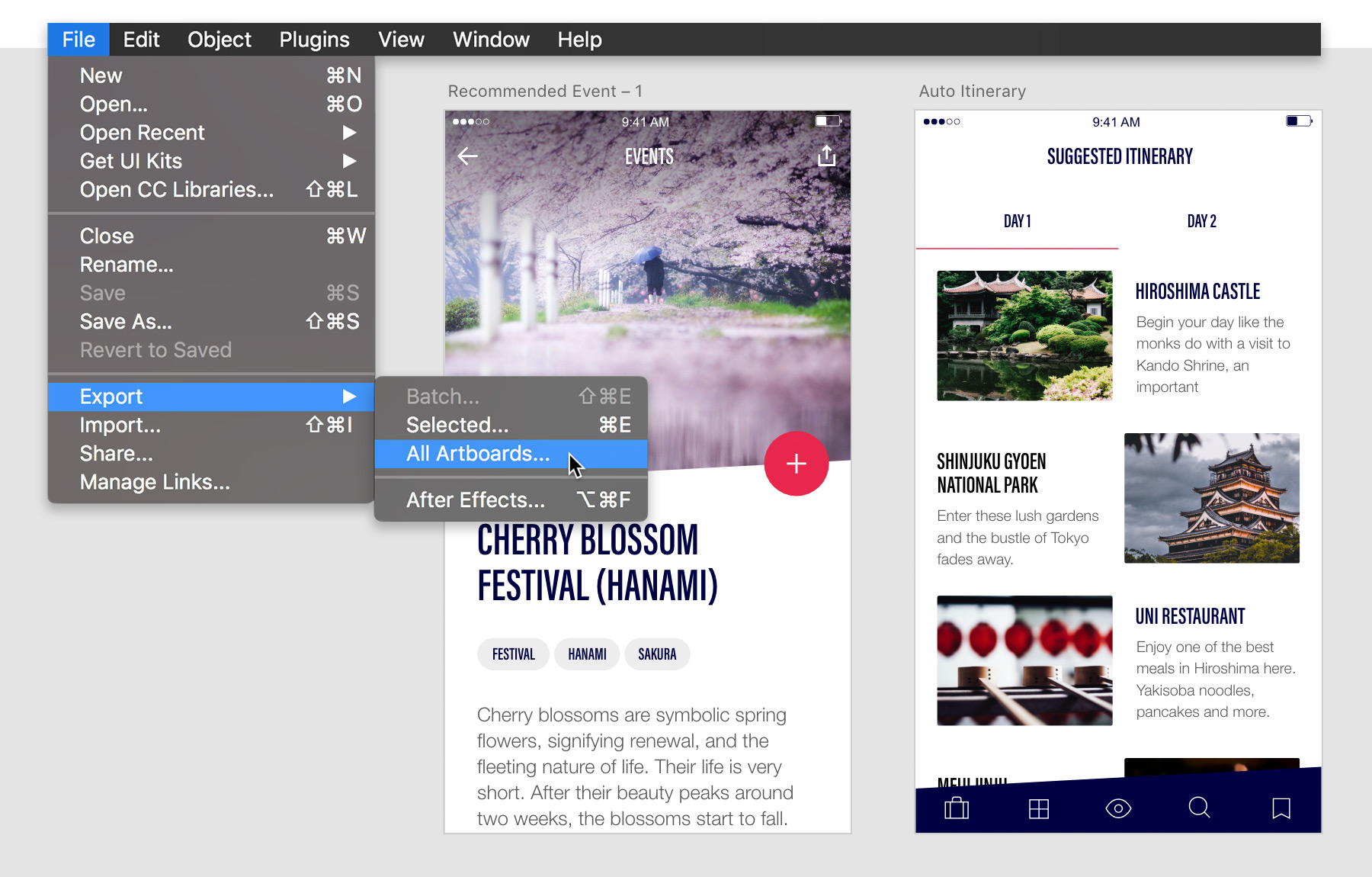Image resolution: width=1372 pixels, height=877 pixels.
Task: Choose Close from the File menu
Action: click(x=211, y=236)
